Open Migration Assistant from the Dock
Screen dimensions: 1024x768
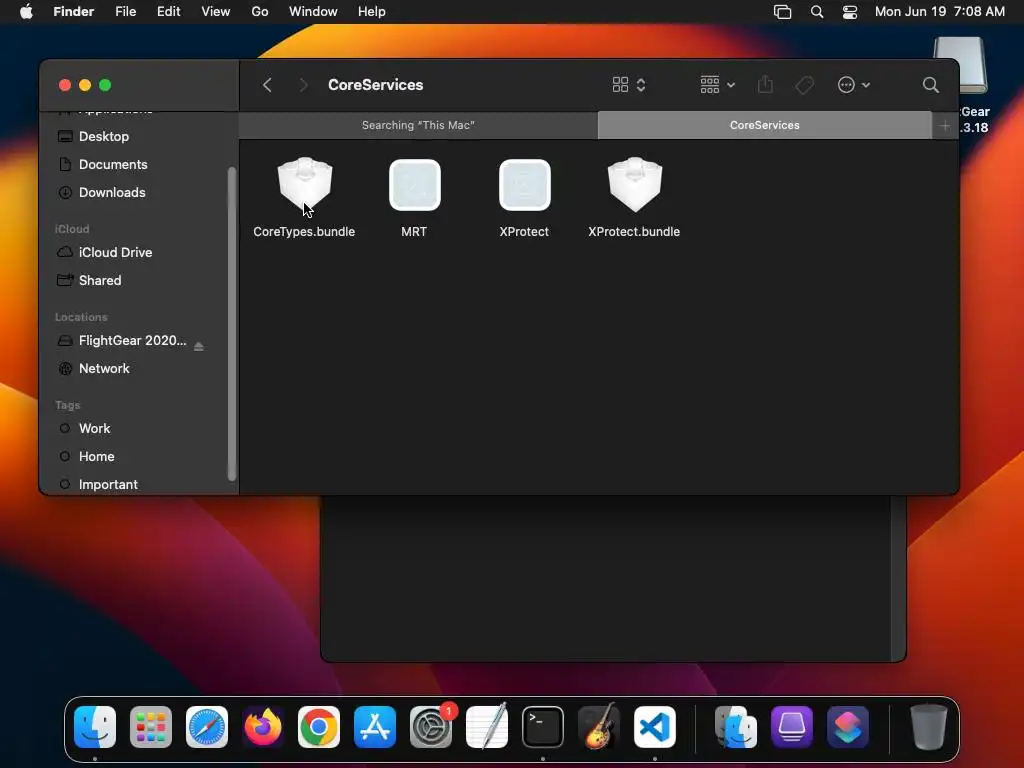click(736, 727)
